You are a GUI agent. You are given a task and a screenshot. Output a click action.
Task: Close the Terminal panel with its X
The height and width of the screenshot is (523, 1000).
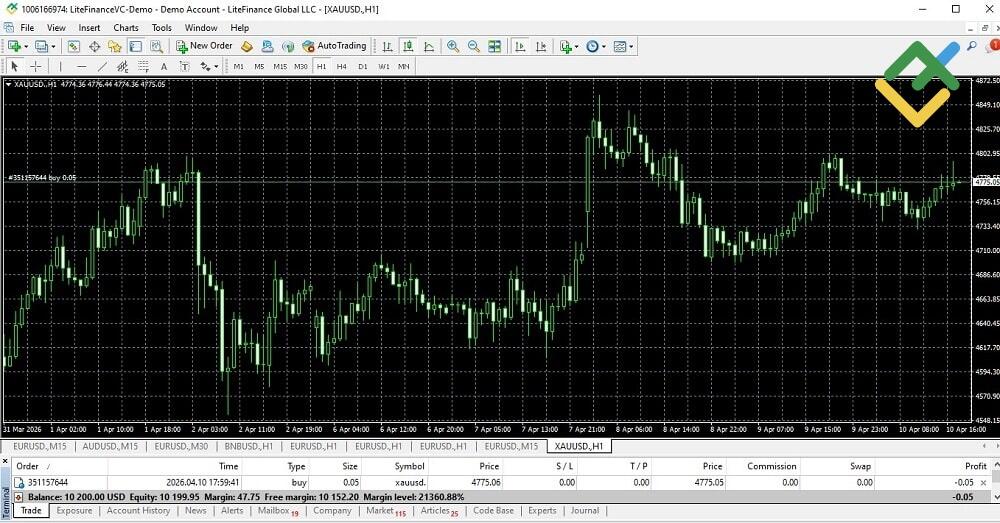click(x=5, y=460)
